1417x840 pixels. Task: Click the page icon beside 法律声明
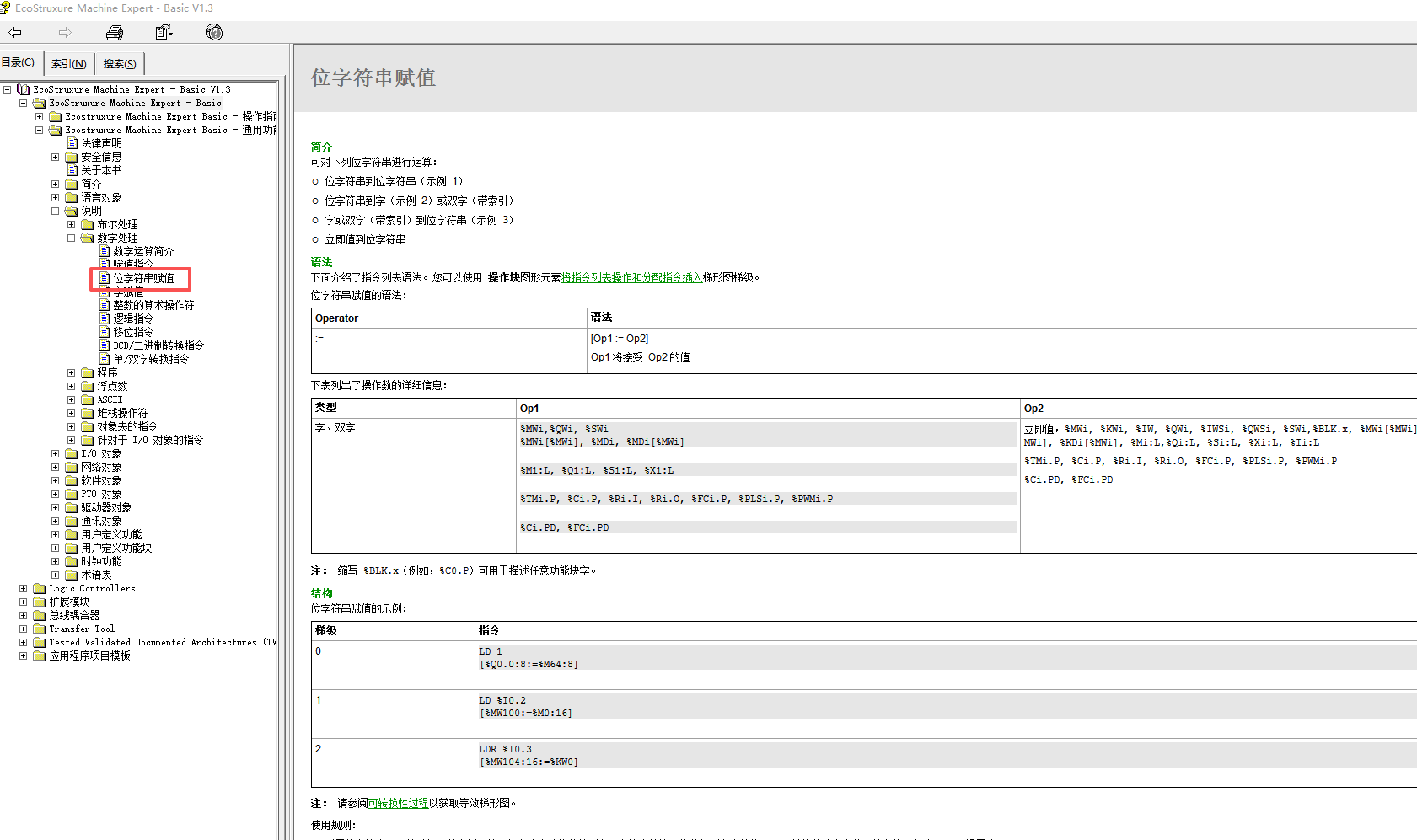coord(72,143)
